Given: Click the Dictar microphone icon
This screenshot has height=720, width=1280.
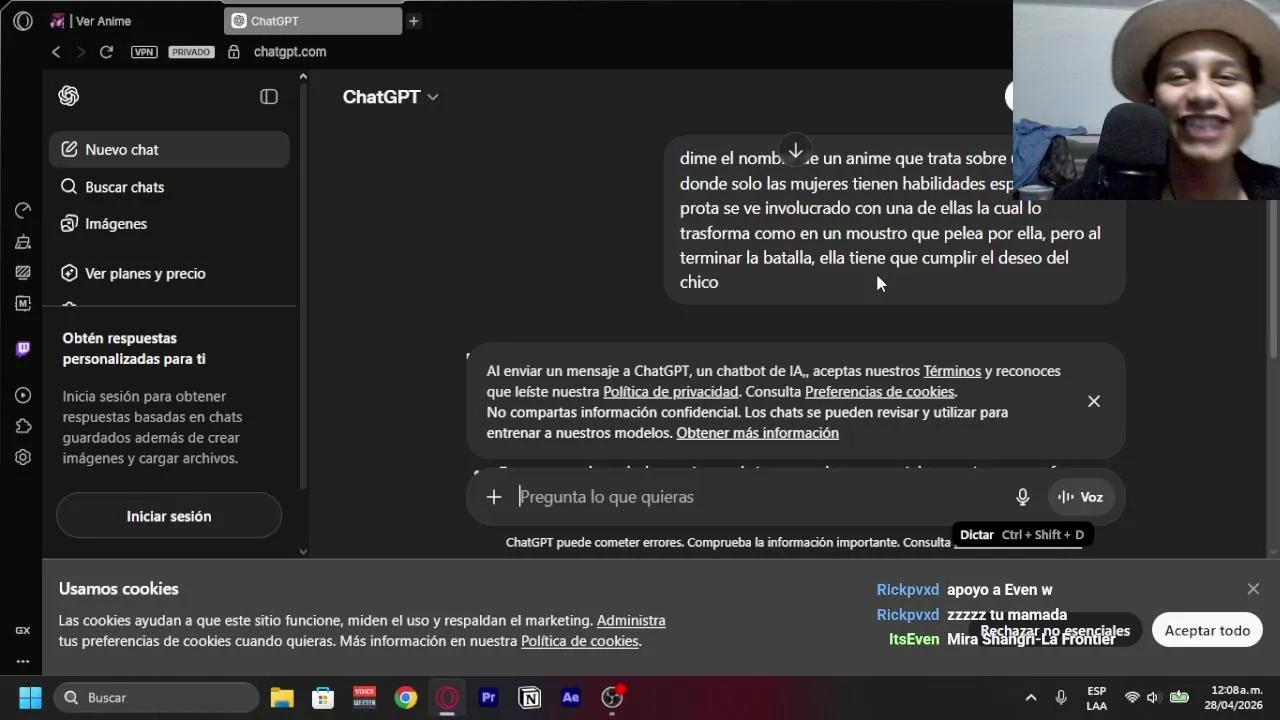Looking at the screenshot, I should pos(1022,497).
